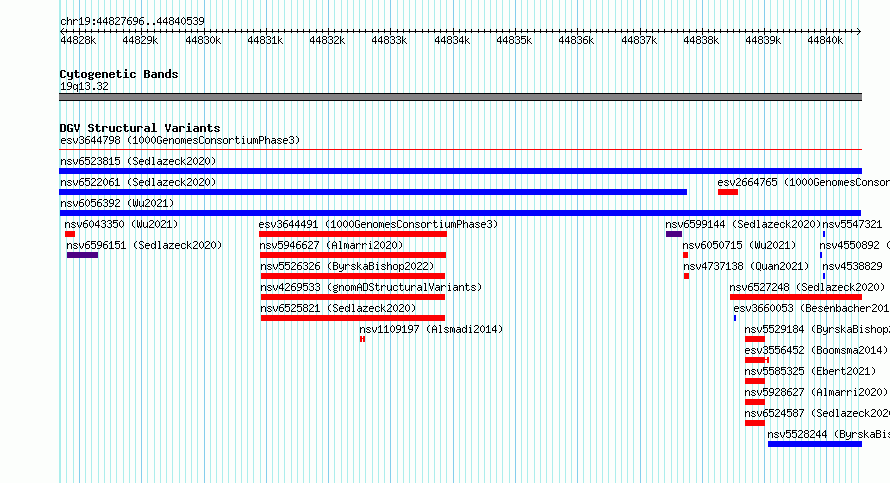Select the nsv6523815 Sedlazeck2020 label
Image resolution: width=890 pixels, height=483 pixels.
point(138,161)
